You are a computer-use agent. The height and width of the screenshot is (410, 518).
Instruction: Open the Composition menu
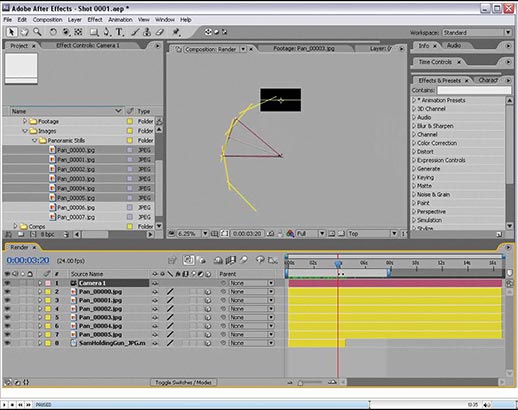click(x=47, y=20)
